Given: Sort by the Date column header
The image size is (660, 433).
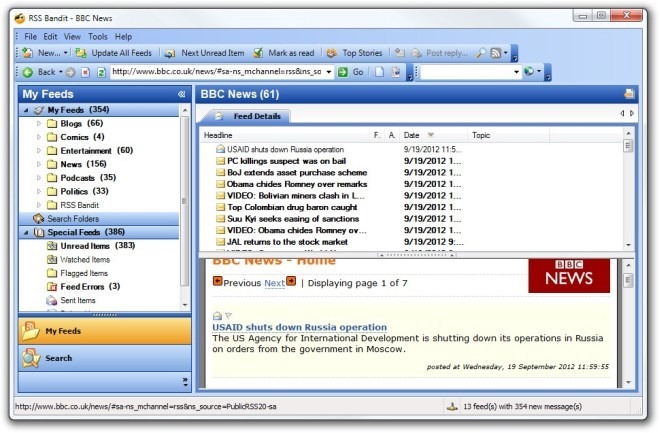Looking at the screenshot, I should (433, 135).
